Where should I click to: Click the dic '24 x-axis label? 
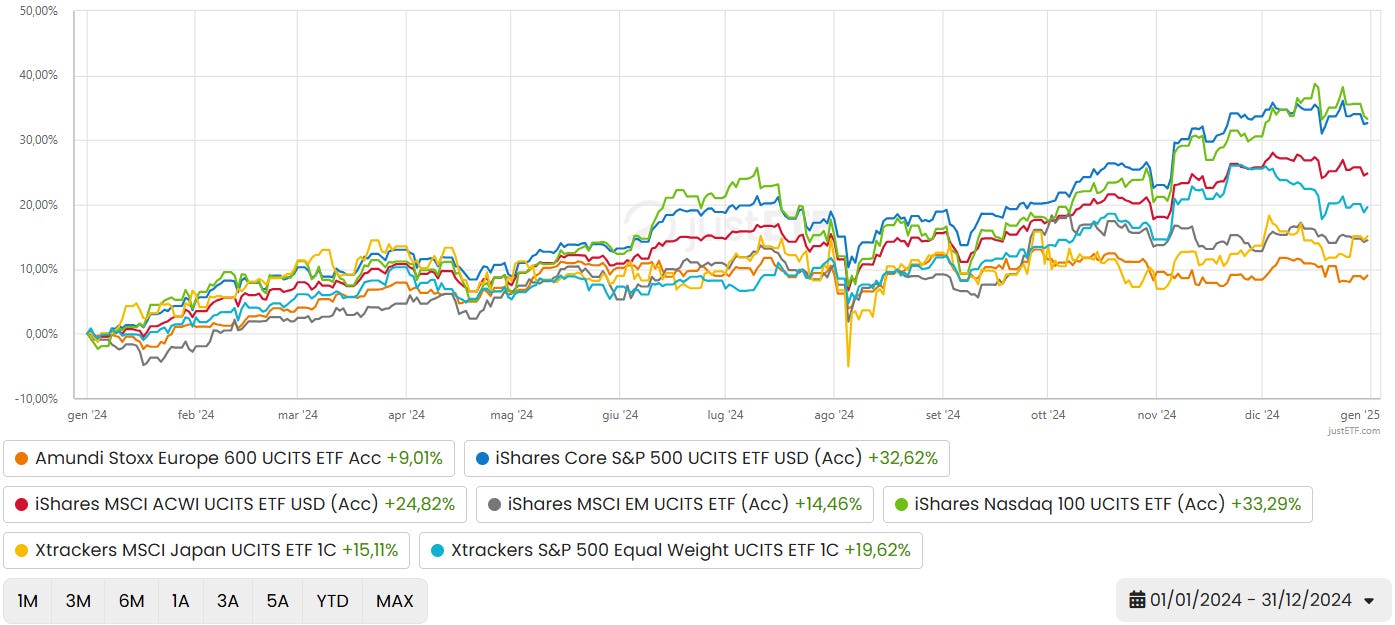1261,414
